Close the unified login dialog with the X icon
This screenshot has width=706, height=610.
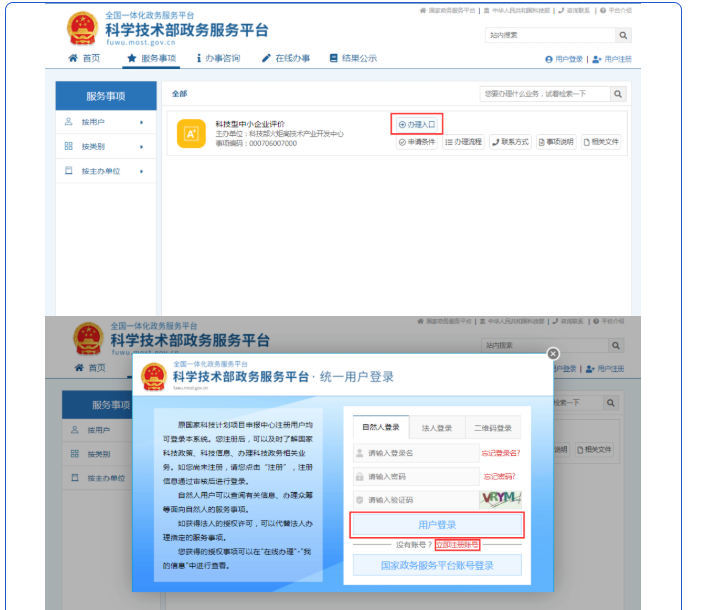(x=553, y=354)
